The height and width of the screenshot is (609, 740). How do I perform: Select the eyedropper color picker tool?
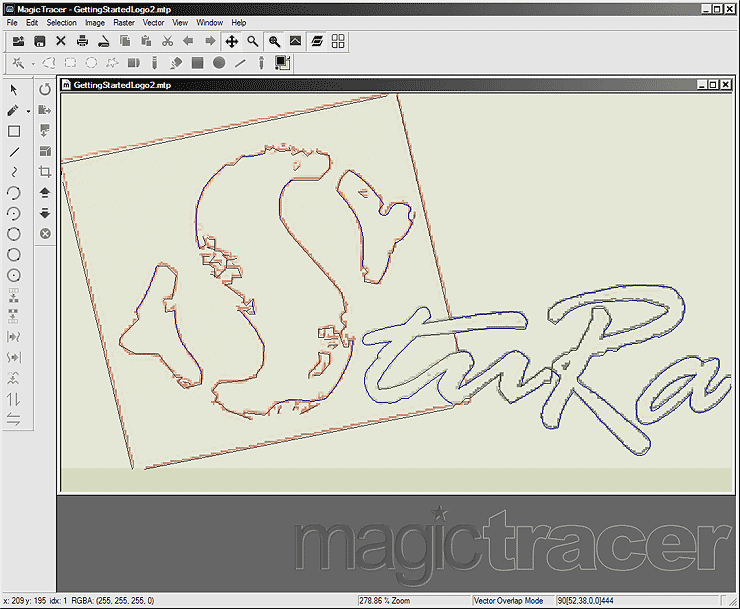click(261, 63)
